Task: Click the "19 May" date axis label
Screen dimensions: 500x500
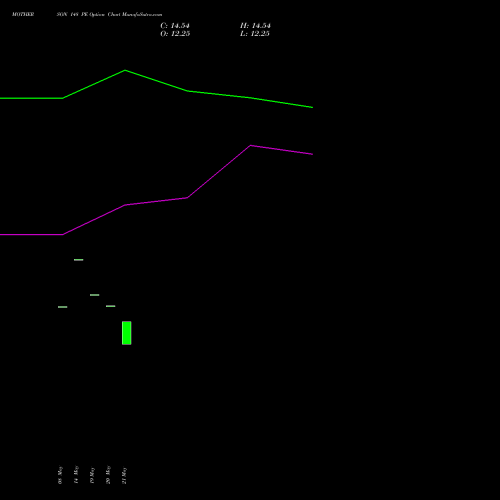Action: pos(92,475)
